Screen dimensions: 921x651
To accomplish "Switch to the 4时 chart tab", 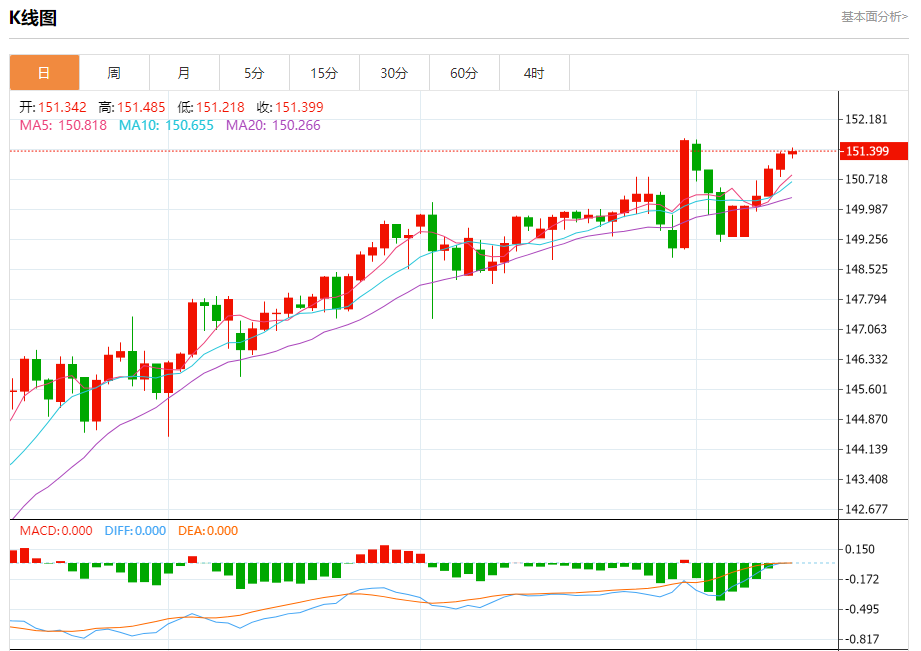I will 534,73.
